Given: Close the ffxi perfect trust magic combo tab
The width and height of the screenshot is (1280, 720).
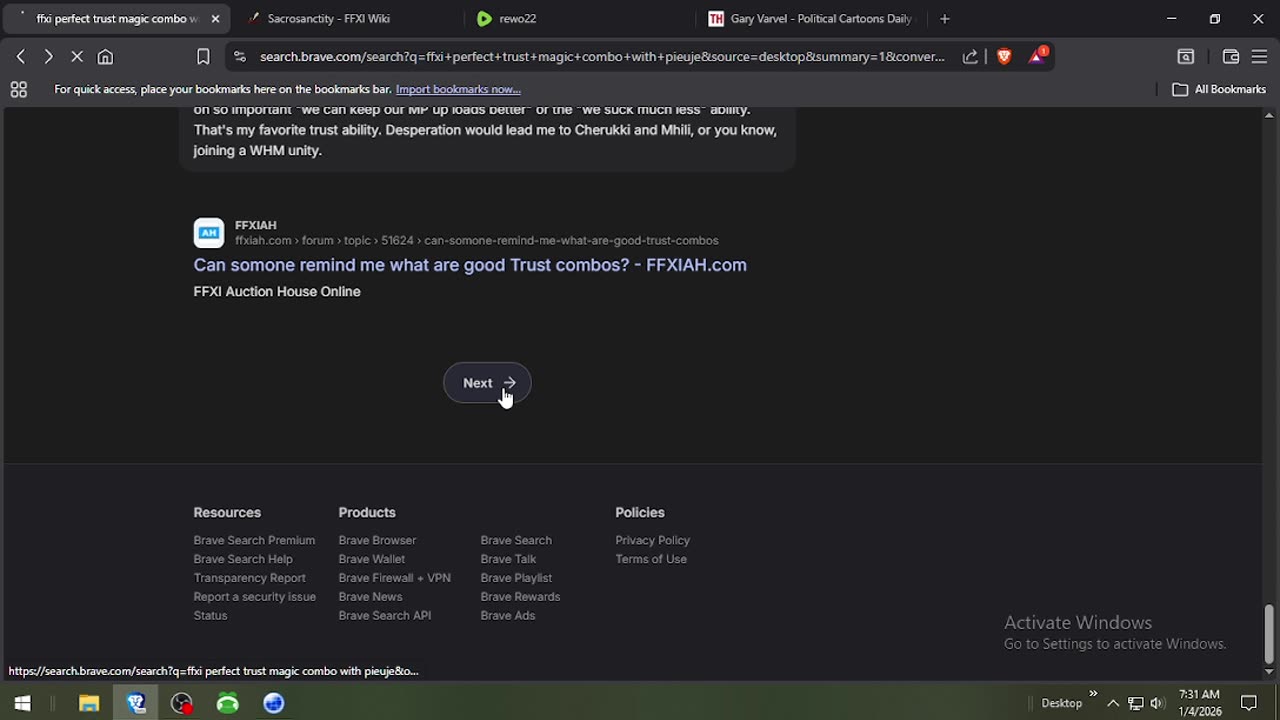Looking at the screenshot, I should tap(215, 18).
